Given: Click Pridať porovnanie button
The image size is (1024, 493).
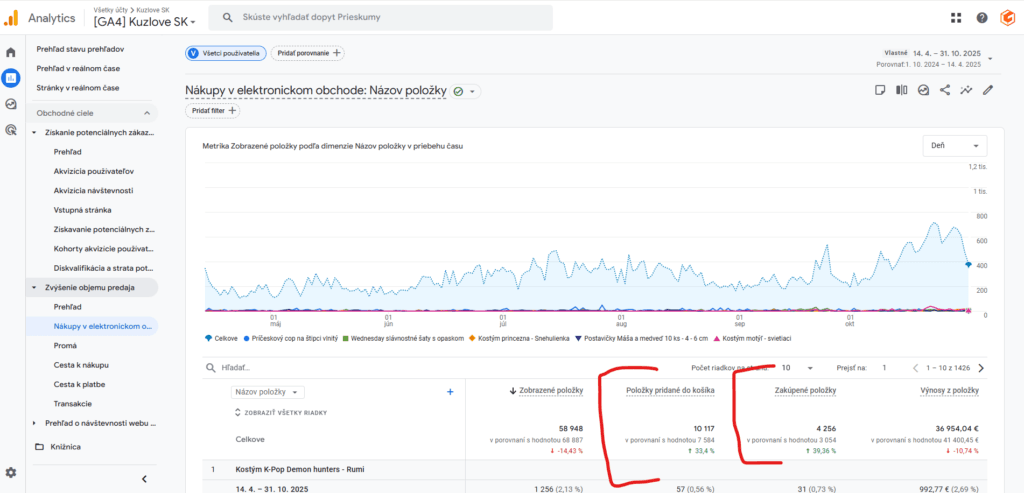Looking at the screenshot, I should 308,53.
